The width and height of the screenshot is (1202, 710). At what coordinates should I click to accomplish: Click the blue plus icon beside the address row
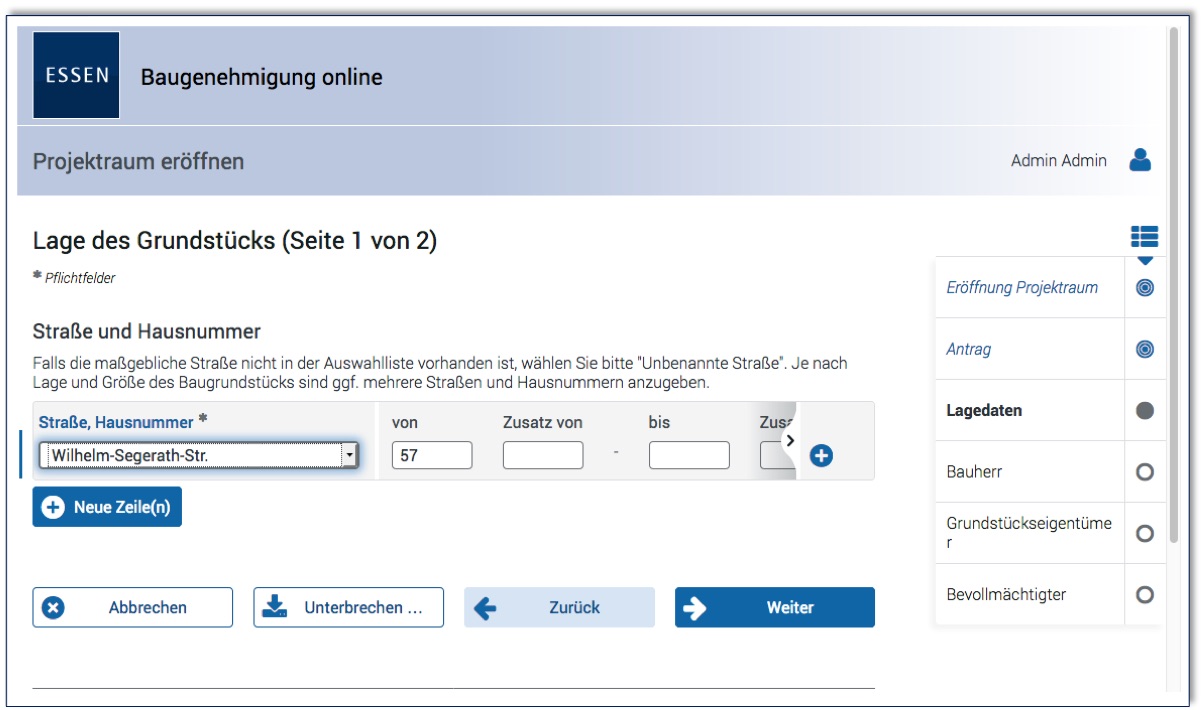[x=821, y=456]
